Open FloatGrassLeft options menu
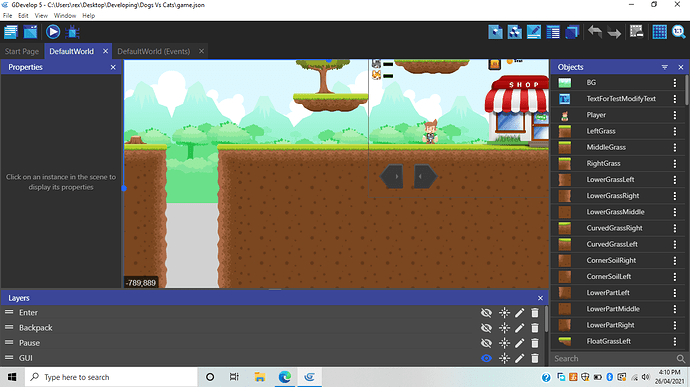The image size is (690, 387). click(x=675, y=341)
